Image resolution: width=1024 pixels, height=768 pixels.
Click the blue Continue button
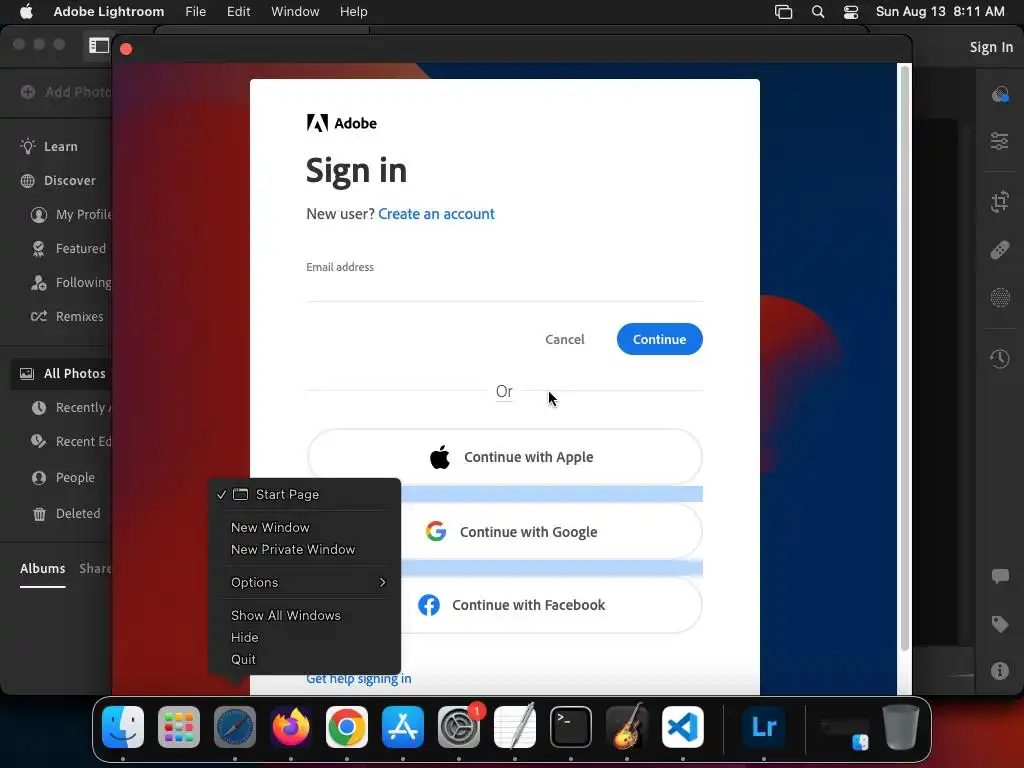coord(660,339)
